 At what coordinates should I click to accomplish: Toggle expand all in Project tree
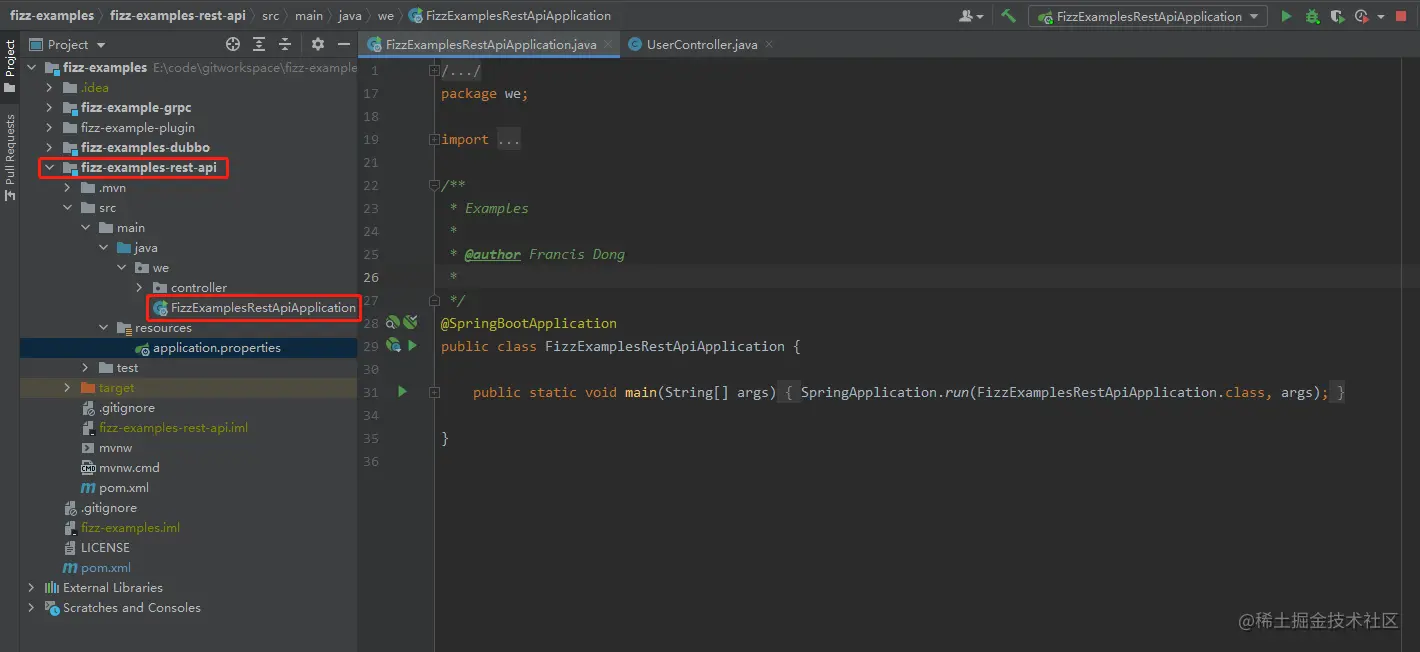258,44
